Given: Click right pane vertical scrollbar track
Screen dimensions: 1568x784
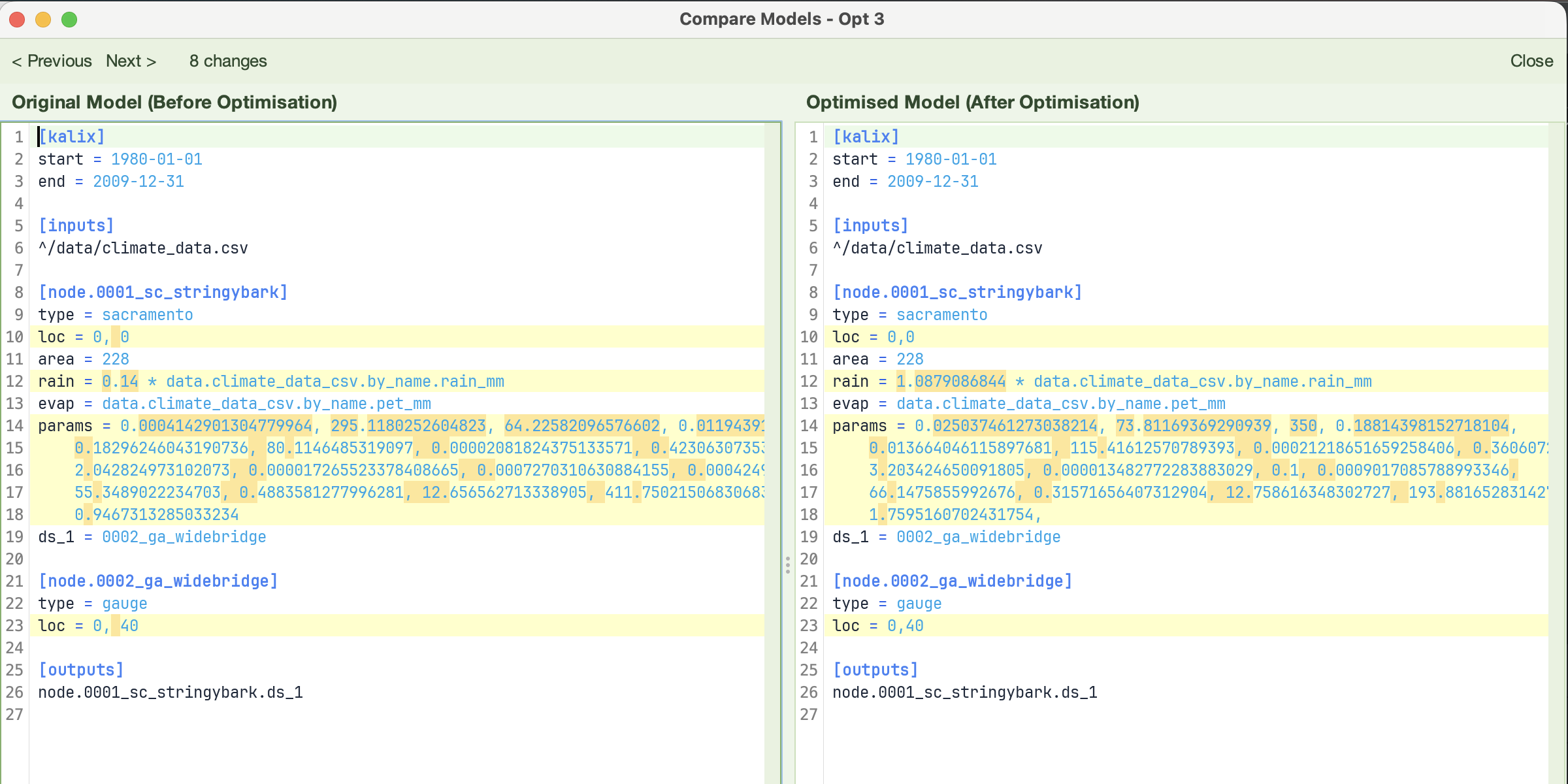Looking at the screenshot, I should click(1556, 453).
